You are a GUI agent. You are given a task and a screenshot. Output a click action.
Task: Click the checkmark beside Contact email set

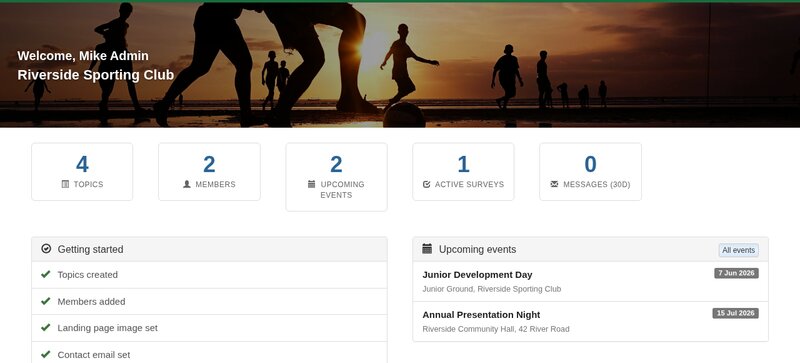pyautogui.click(x=45, y=354)
